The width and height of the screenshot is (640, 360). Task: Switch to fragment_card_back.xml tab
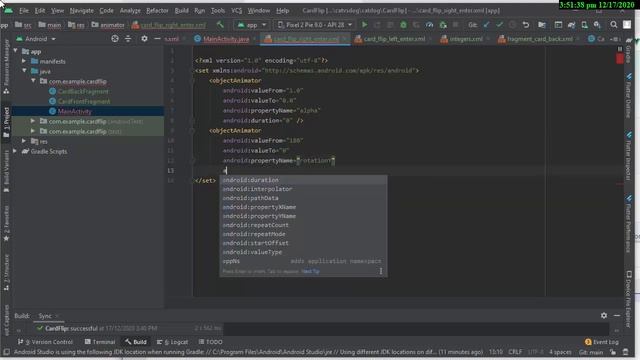point(539,39)
